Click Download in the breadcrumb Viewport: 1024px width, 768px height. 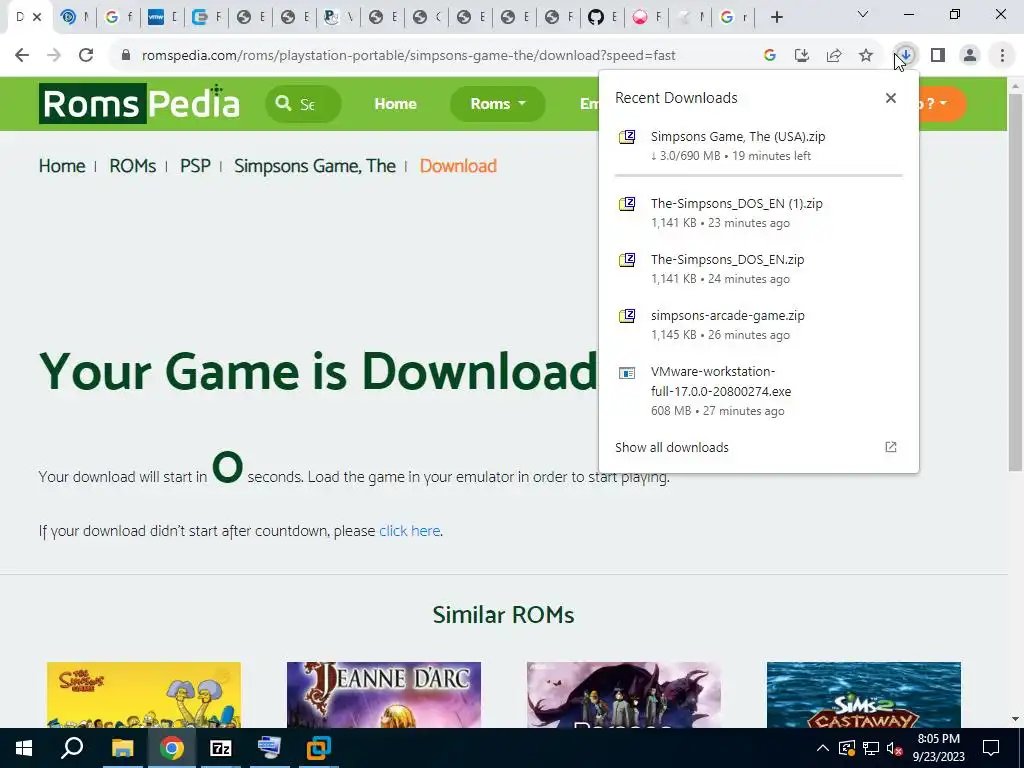458,166
